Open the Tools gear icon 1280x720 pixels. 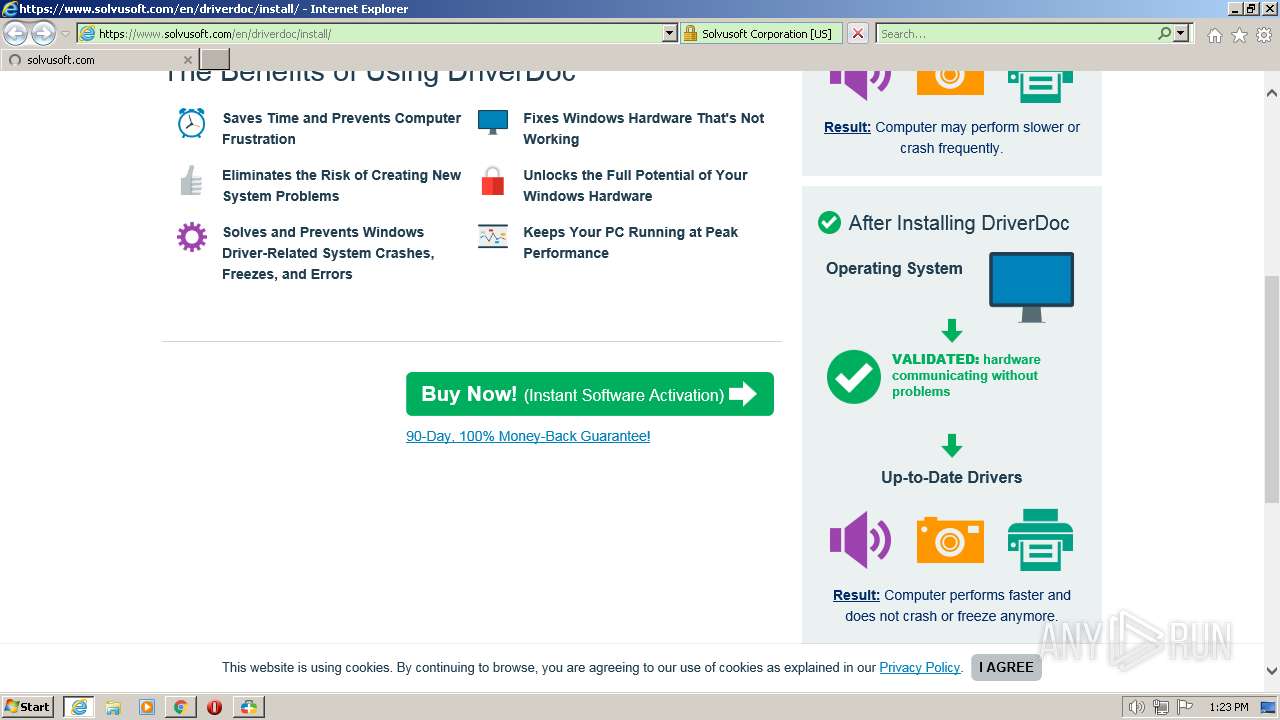1264,35
